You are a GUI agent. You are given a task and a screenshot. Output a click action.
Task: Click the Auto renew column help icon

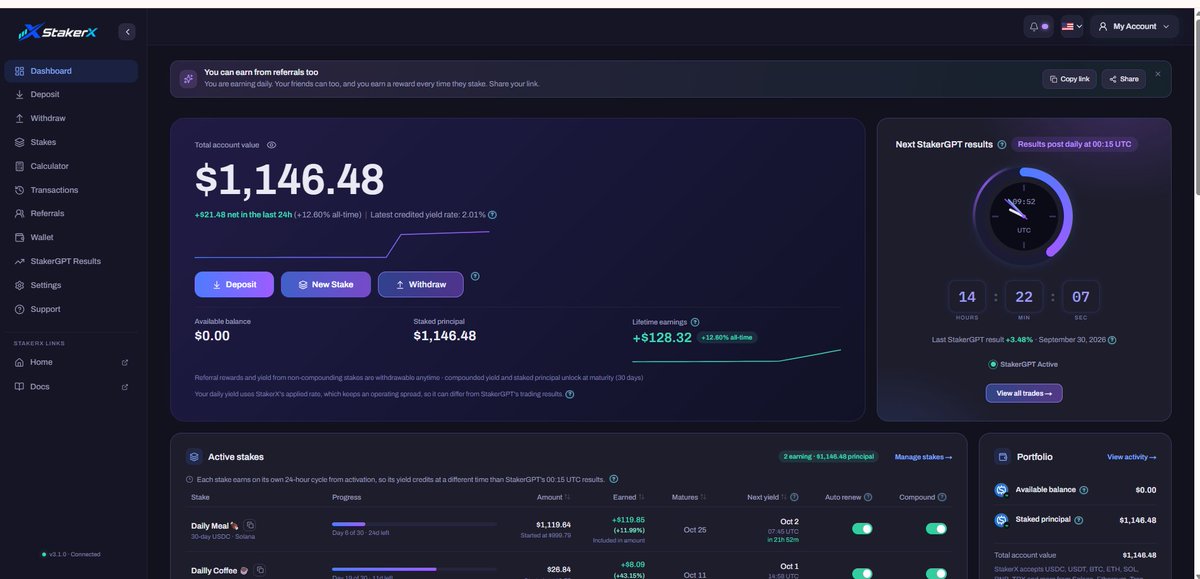click(x=868, y=497)
